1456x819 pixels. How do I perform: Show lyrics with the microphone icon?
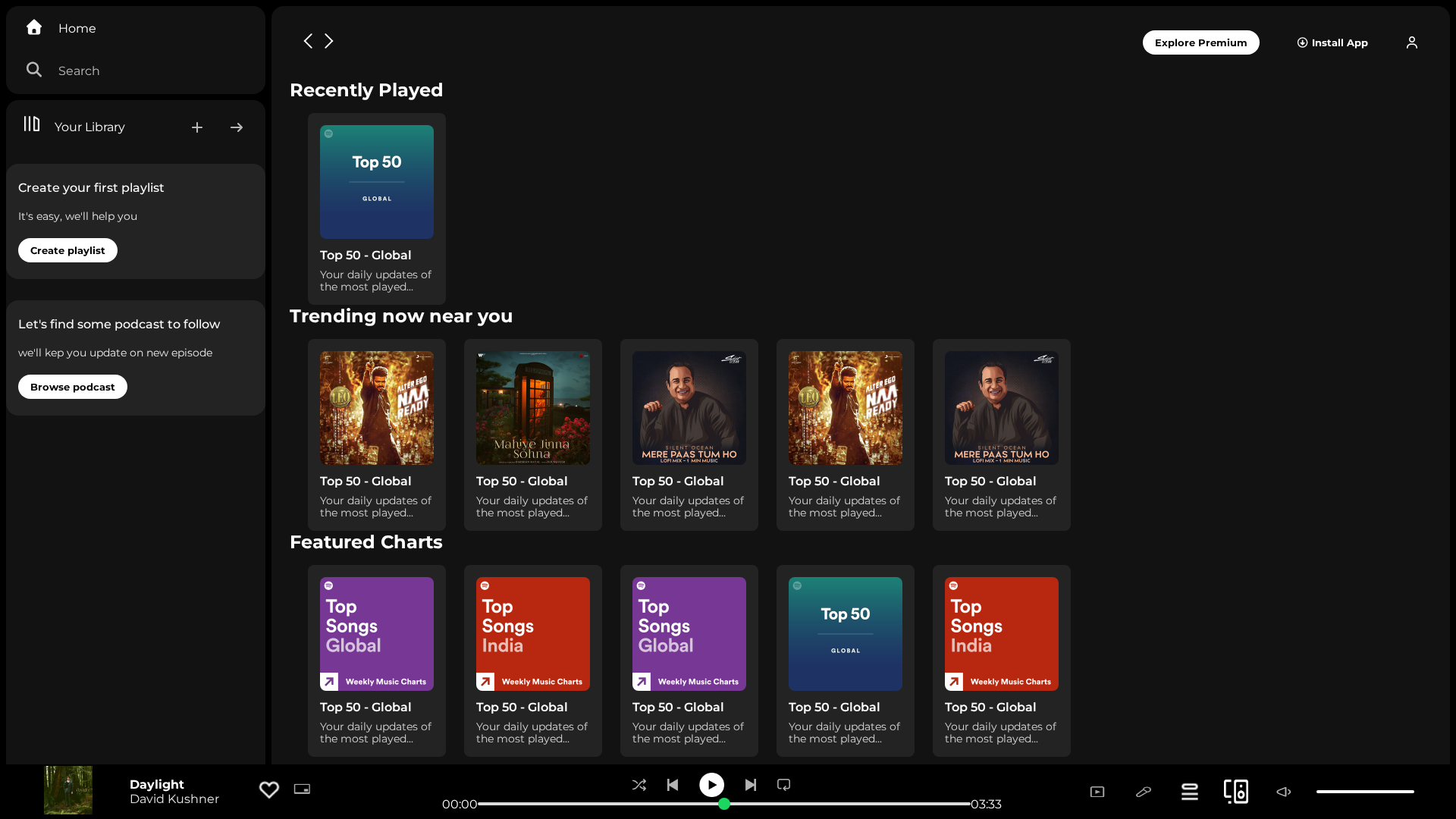click(x=1144, y=792)
